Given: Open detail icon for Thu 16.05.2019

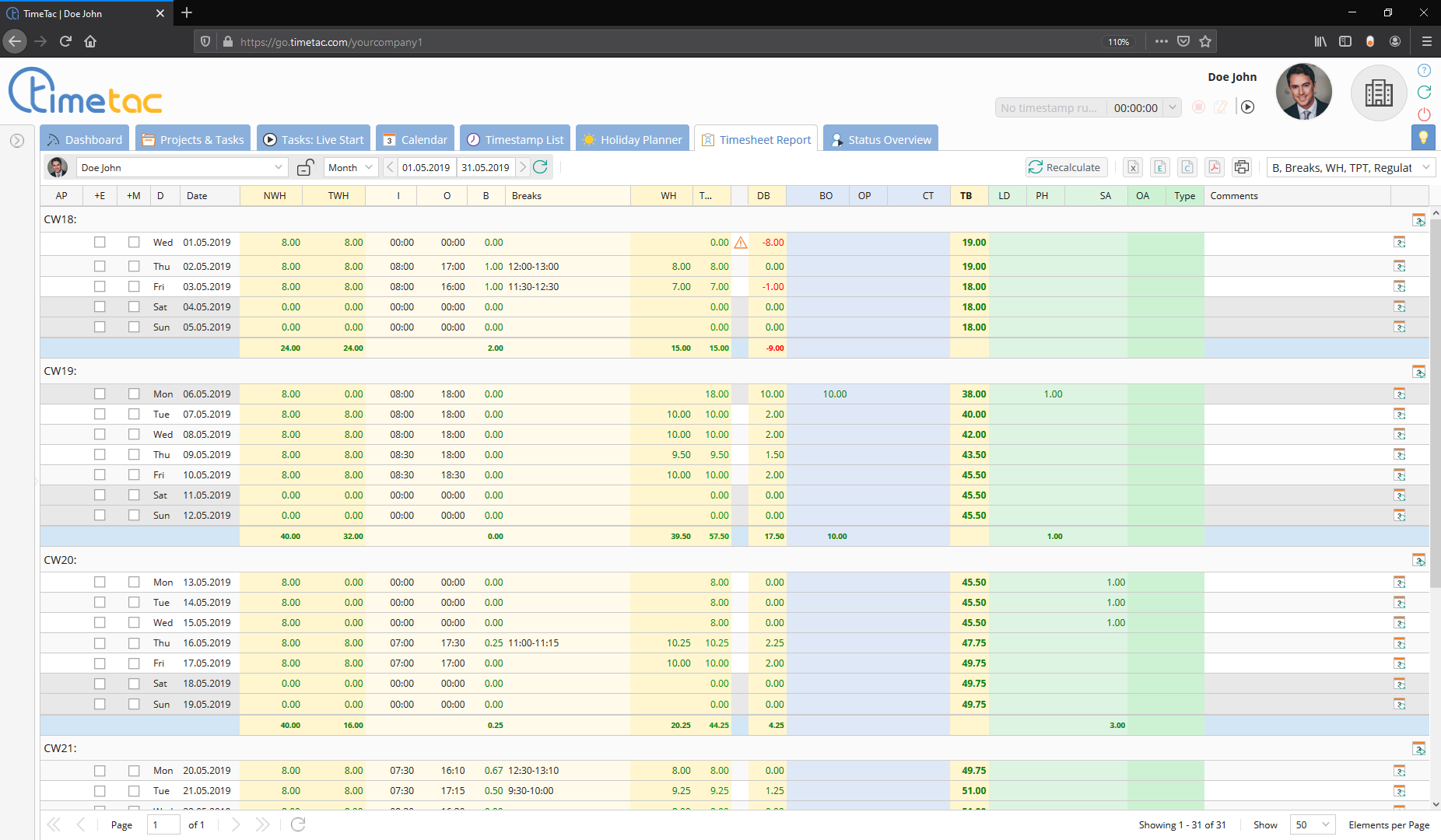Looking at the screenshot, I should coord(1400,643).
